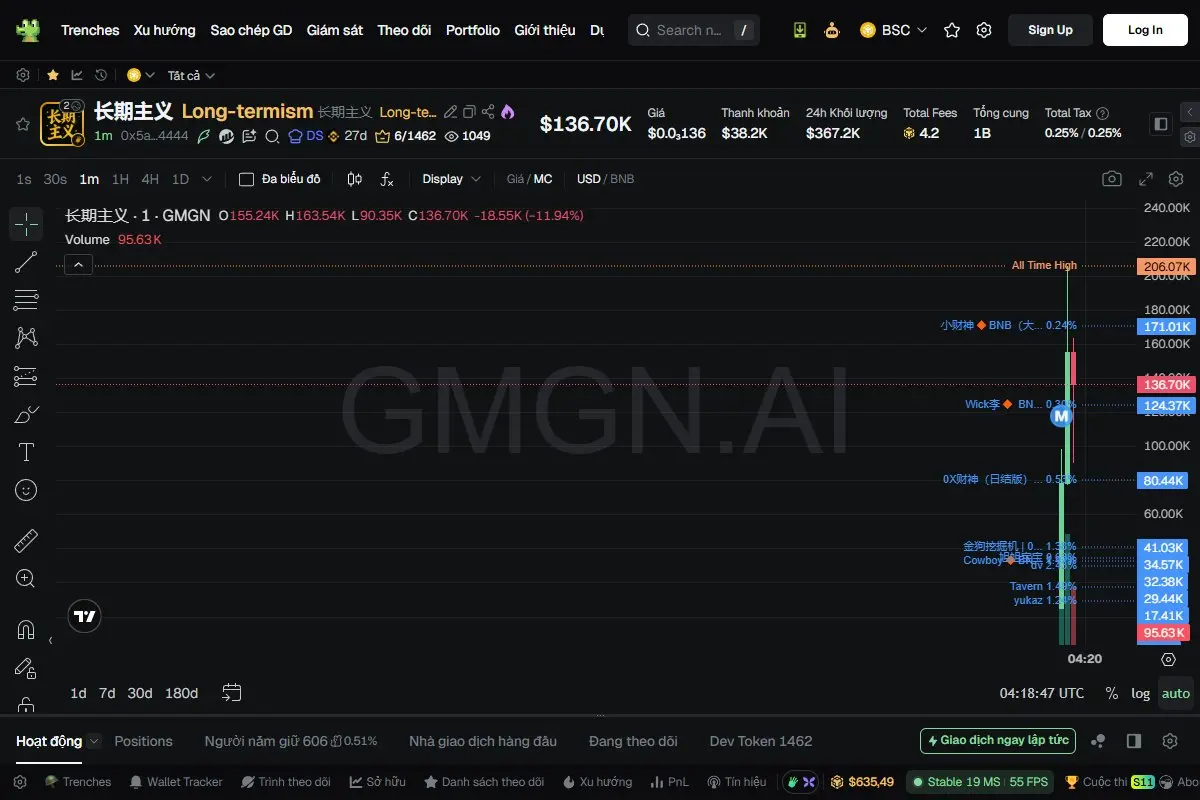Screen dimensions: 1200x800
Task: Click the Sign Up button
Action: point(1050,30)
